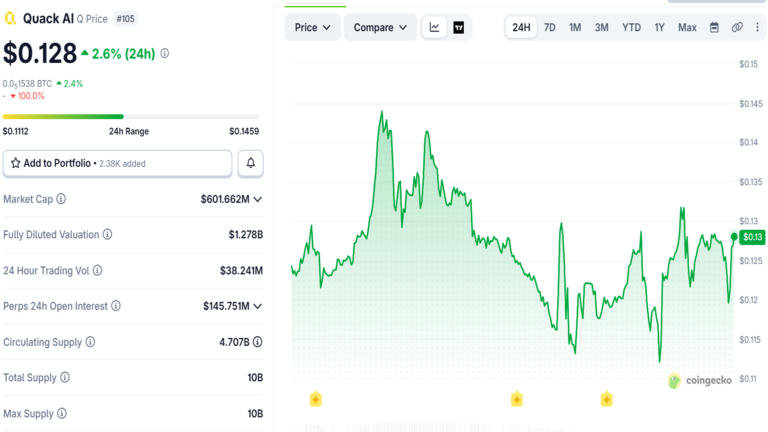This screenshot has width=768, height=432.
Task: Open the Circulating Supply label info icon
Action: pos(90,342)
